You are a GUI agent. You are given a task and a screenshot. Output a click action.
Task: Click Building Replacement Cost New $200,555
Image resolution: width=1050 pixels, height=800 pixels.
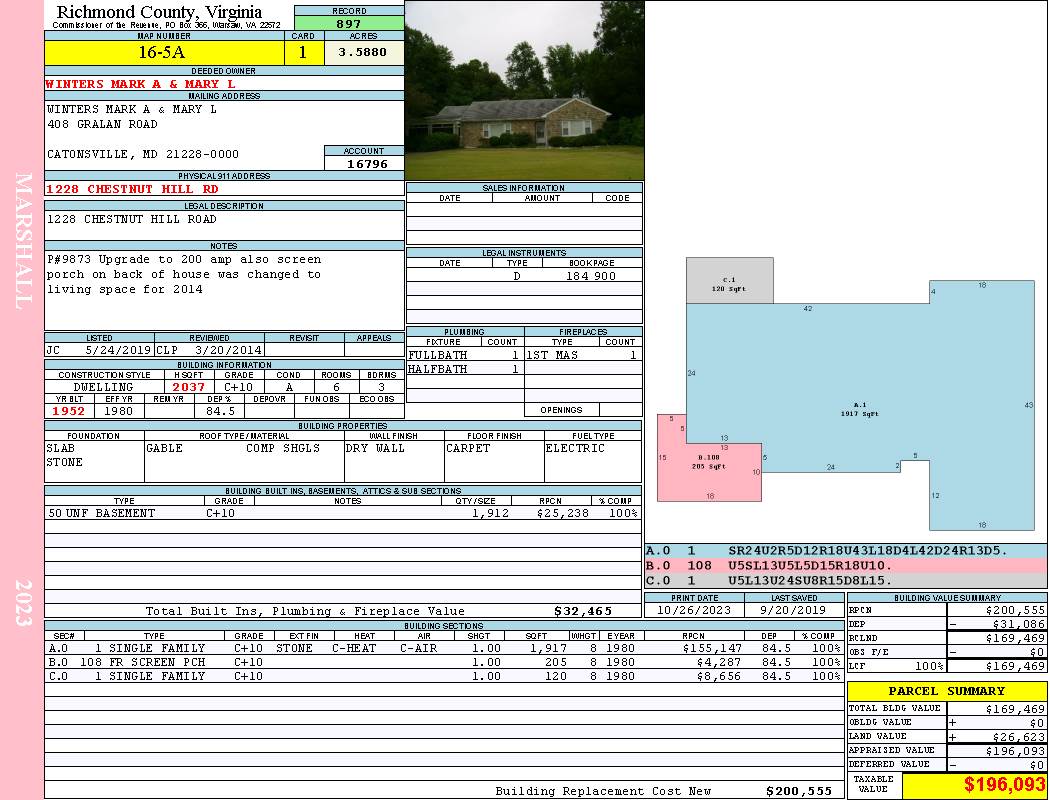pos(799,791)
